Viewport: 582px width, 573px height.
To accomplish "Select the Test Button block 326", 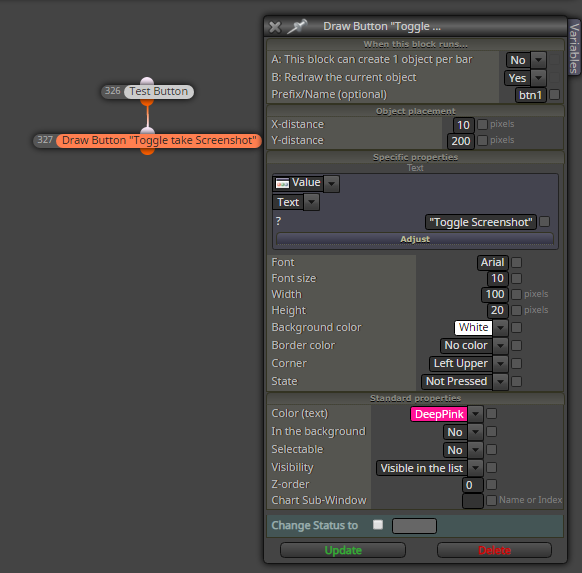I will (159, 91).
